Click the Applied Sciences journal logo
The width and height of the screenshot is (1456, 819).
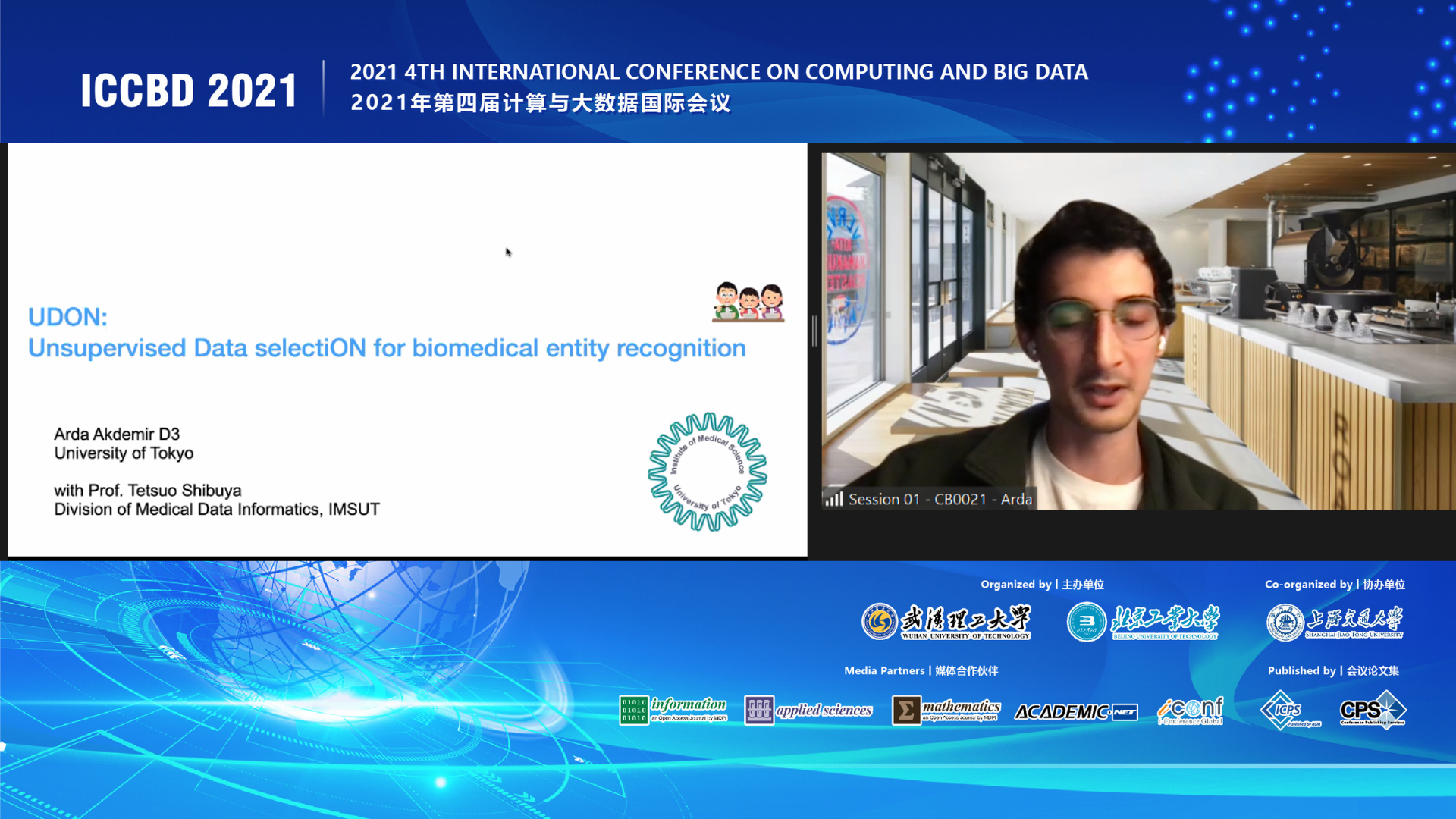pyautogui.click(x=808, y=710)
